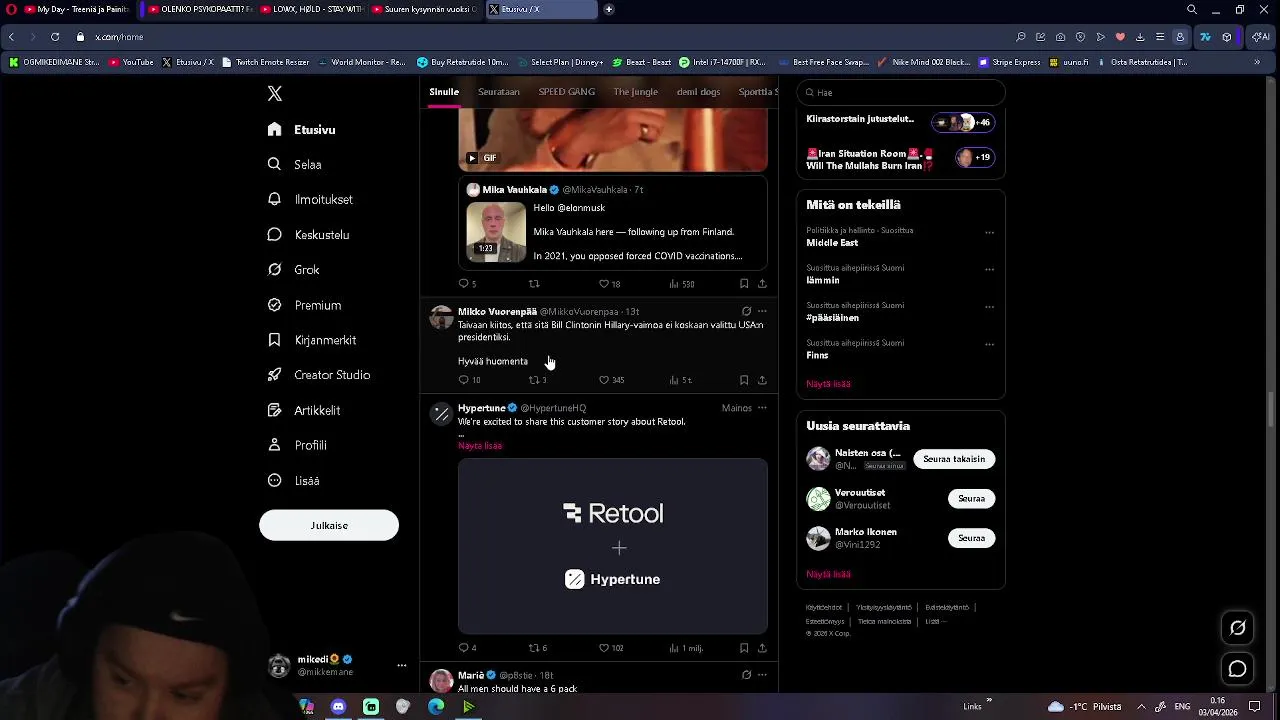Open Premium page
The width and height of the screenshot is (1280, 720).
(x=304, y=305)
